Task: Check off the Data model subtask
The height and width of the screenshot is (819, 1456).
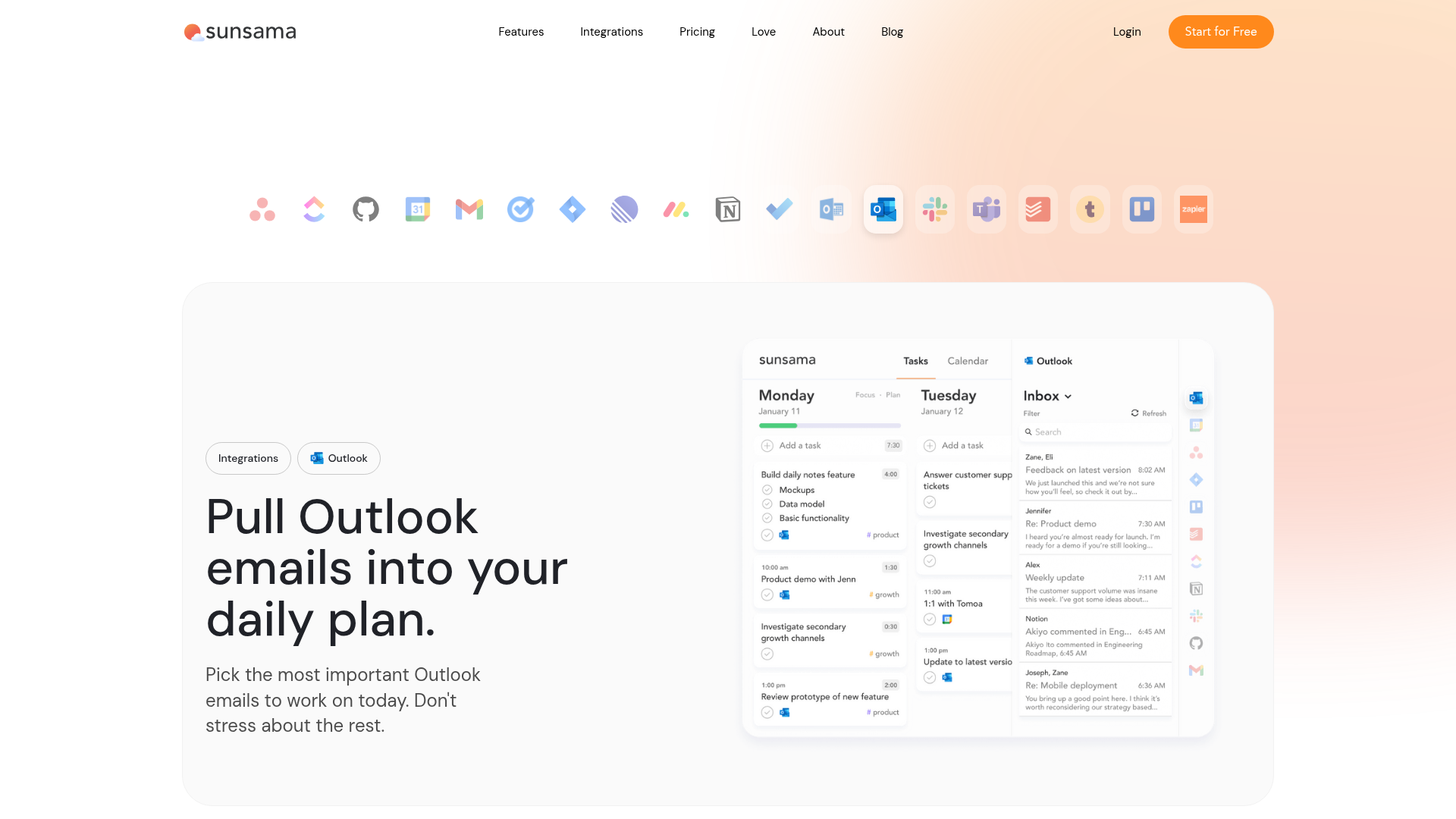Action: [767, 504]
